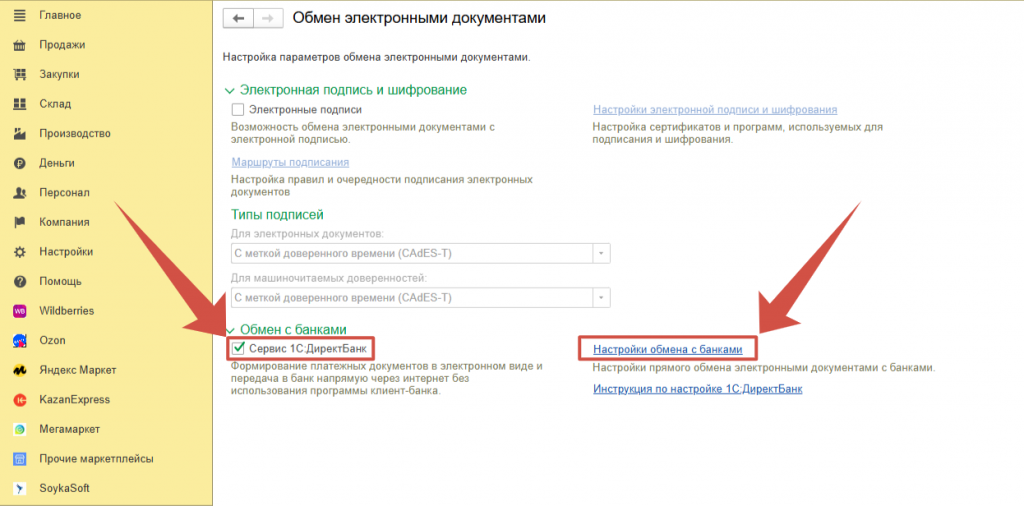Image resolution: width=1024 pixels, height=506 pixels.
Task: Open Ozon section via its icon
Action: click(x=19, y=340)
